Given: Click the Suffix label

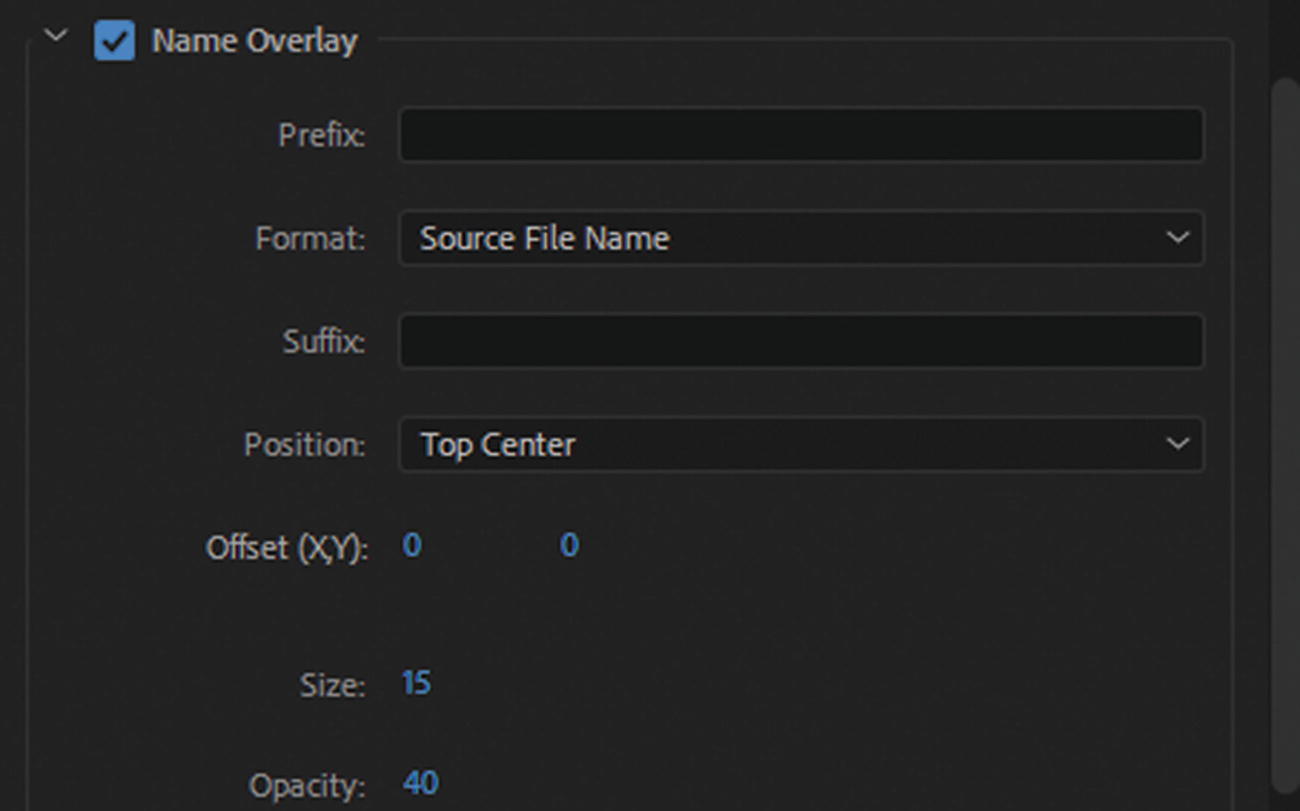Looking at the screenshot, I should tap(324, 342).
